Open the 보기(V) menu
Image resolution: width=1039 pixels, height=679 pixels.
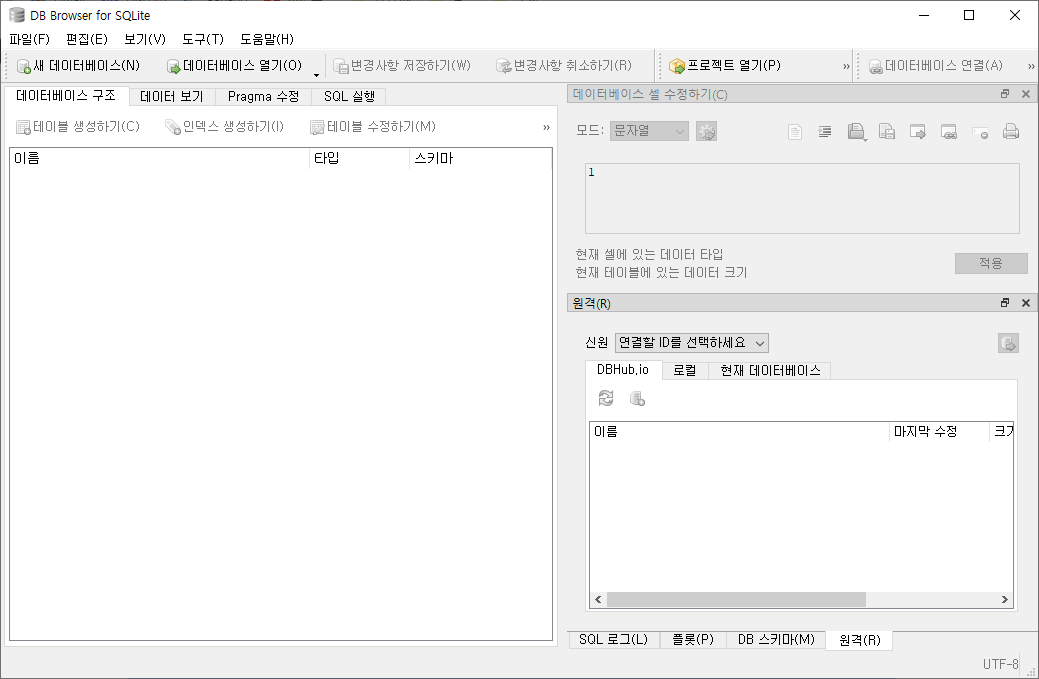coord(144,39)
